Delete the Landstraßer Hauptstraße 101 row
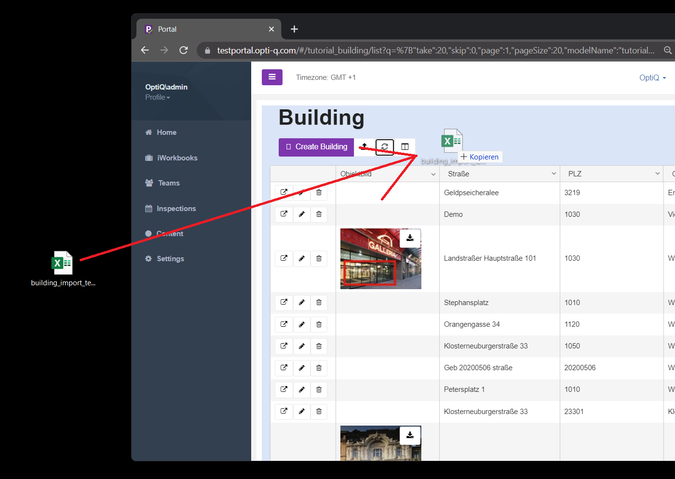This screenshot has width=675, height=479. (319, 259)
